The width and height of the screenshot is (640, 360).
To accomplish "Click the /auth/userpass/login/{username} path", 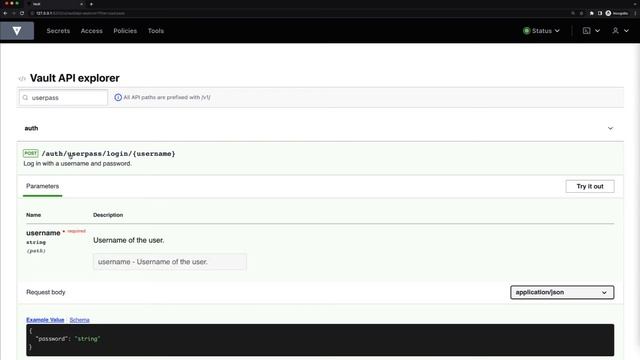I will pyautogui.click(x=109, y=153).
